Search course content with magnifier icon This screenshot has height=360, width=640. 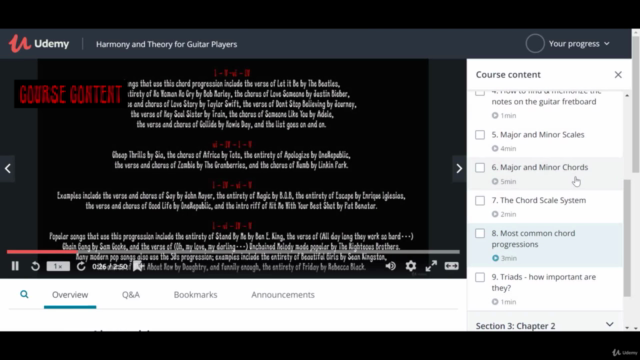24,294
